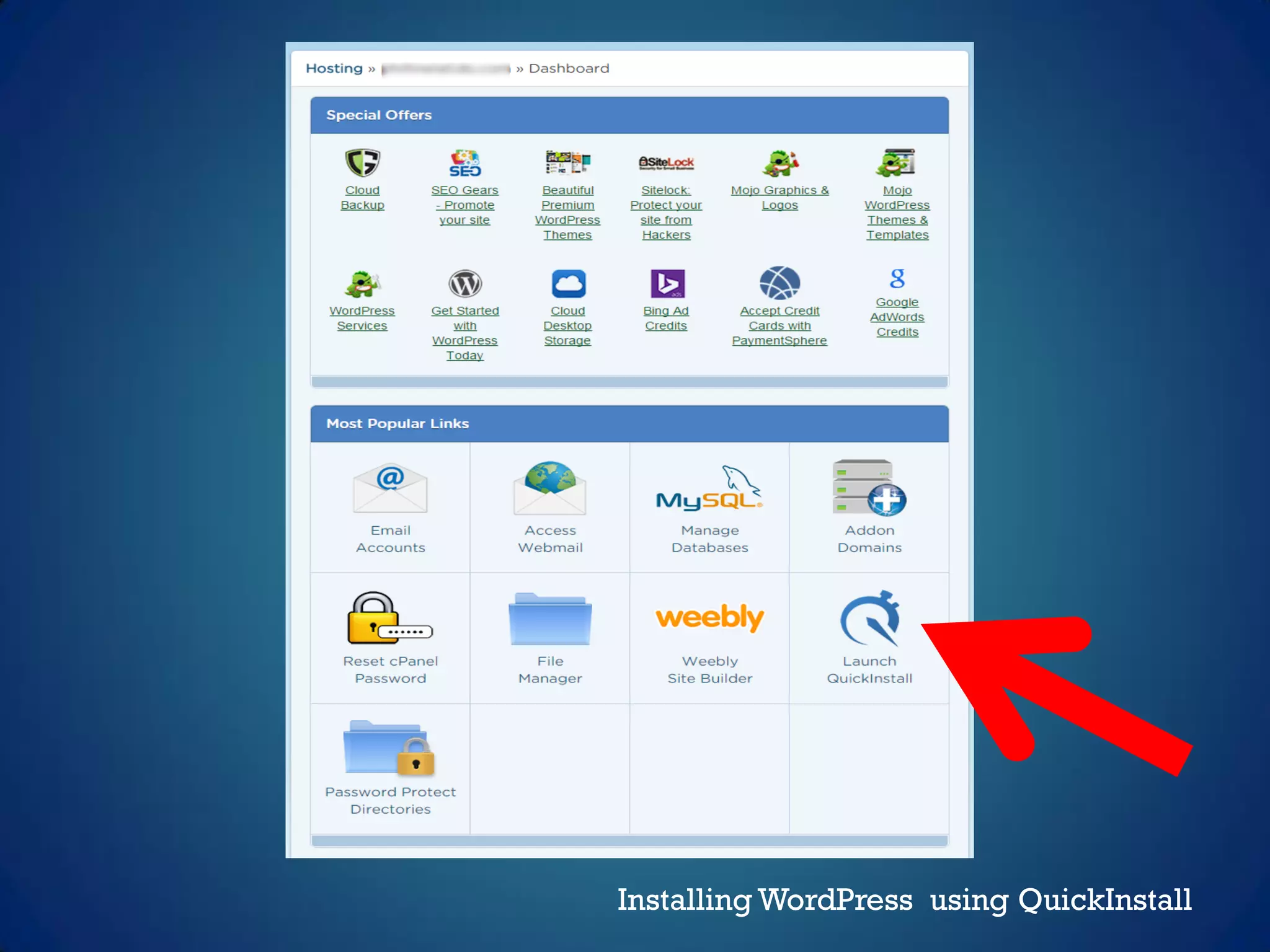Click the File Manager label
This screenshot has height=952, width=1270.
pos(550,669)
